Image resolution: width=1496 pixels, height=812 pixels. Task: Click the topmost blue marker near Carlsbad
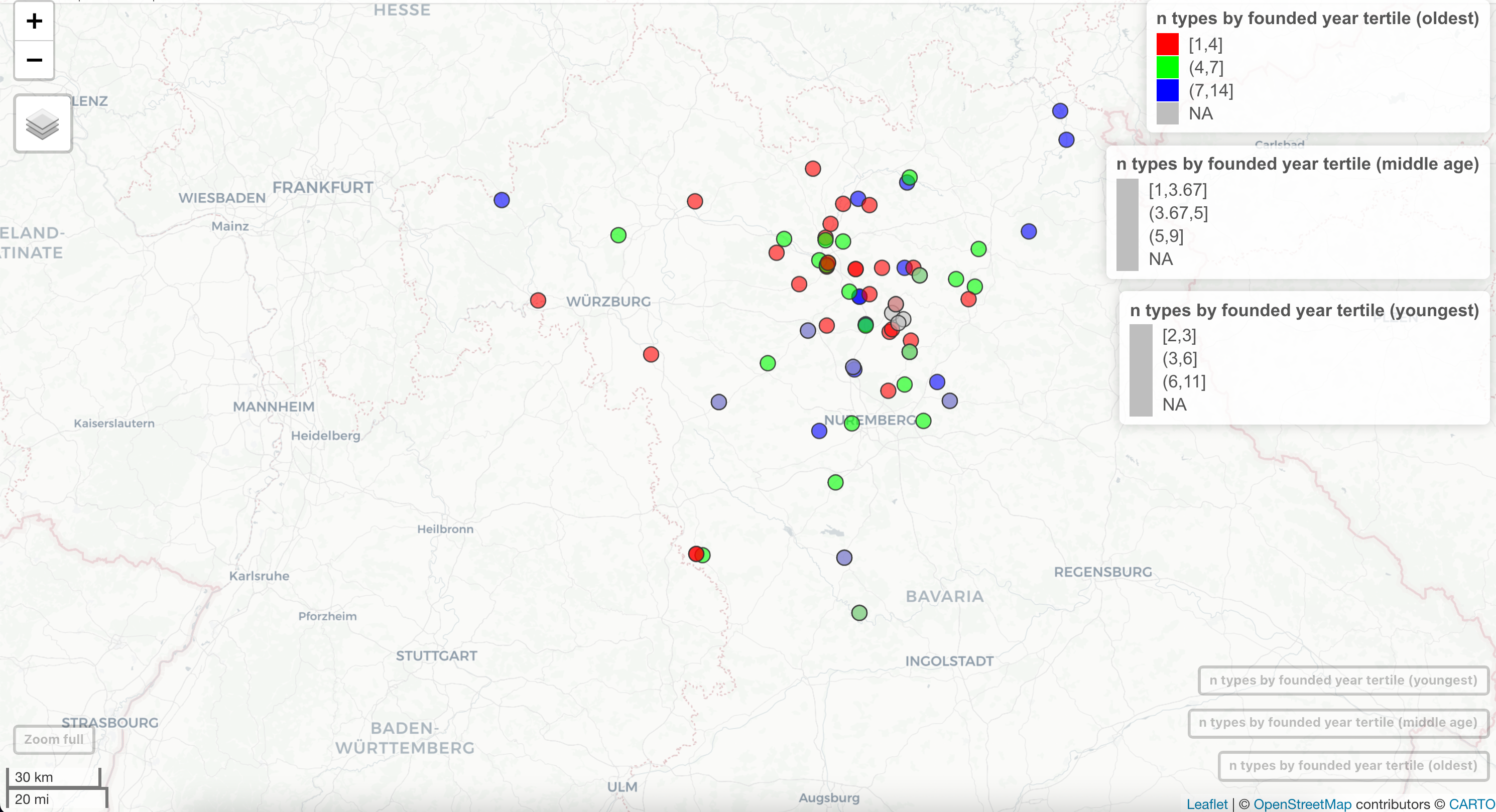click(x=1060, y=111)
